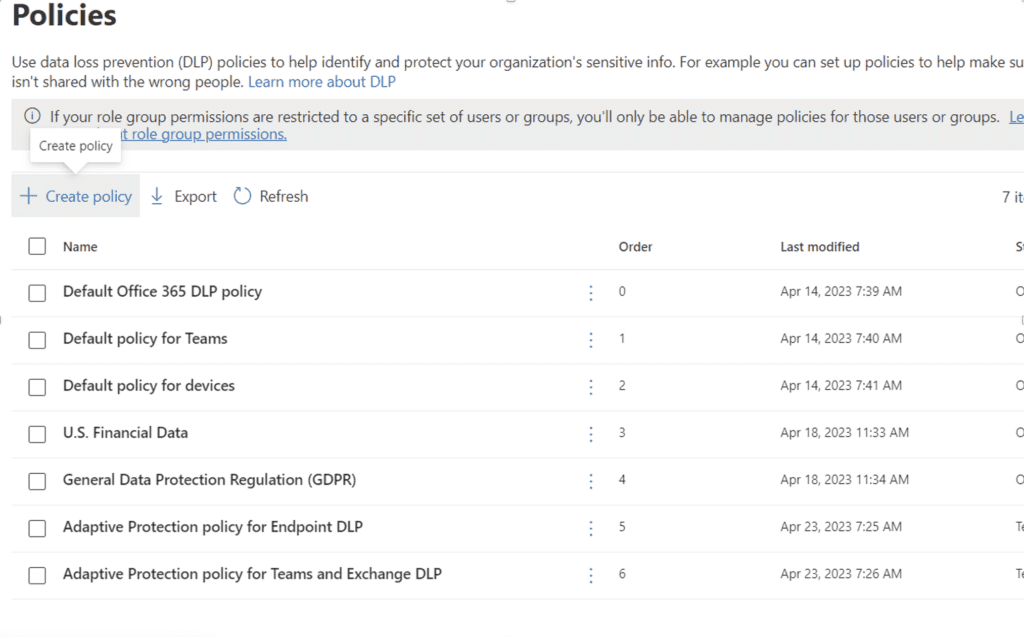Check the Default Office 365 DLP policy box
1024x637 pixels.
click(x=37, y=293)
